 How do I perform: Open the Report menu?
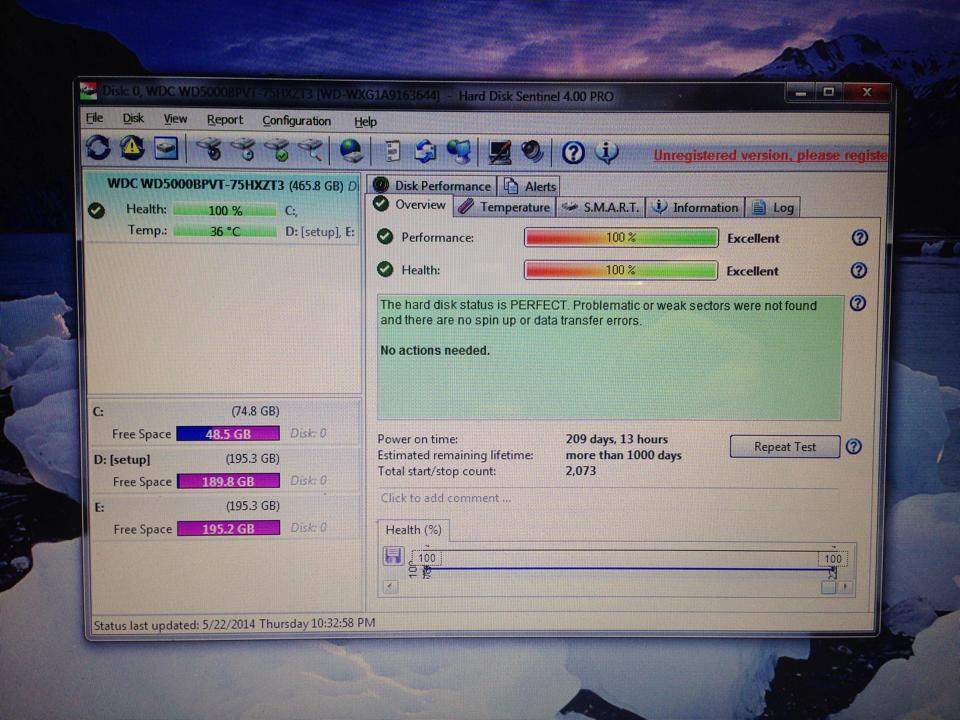pos(225,119)
